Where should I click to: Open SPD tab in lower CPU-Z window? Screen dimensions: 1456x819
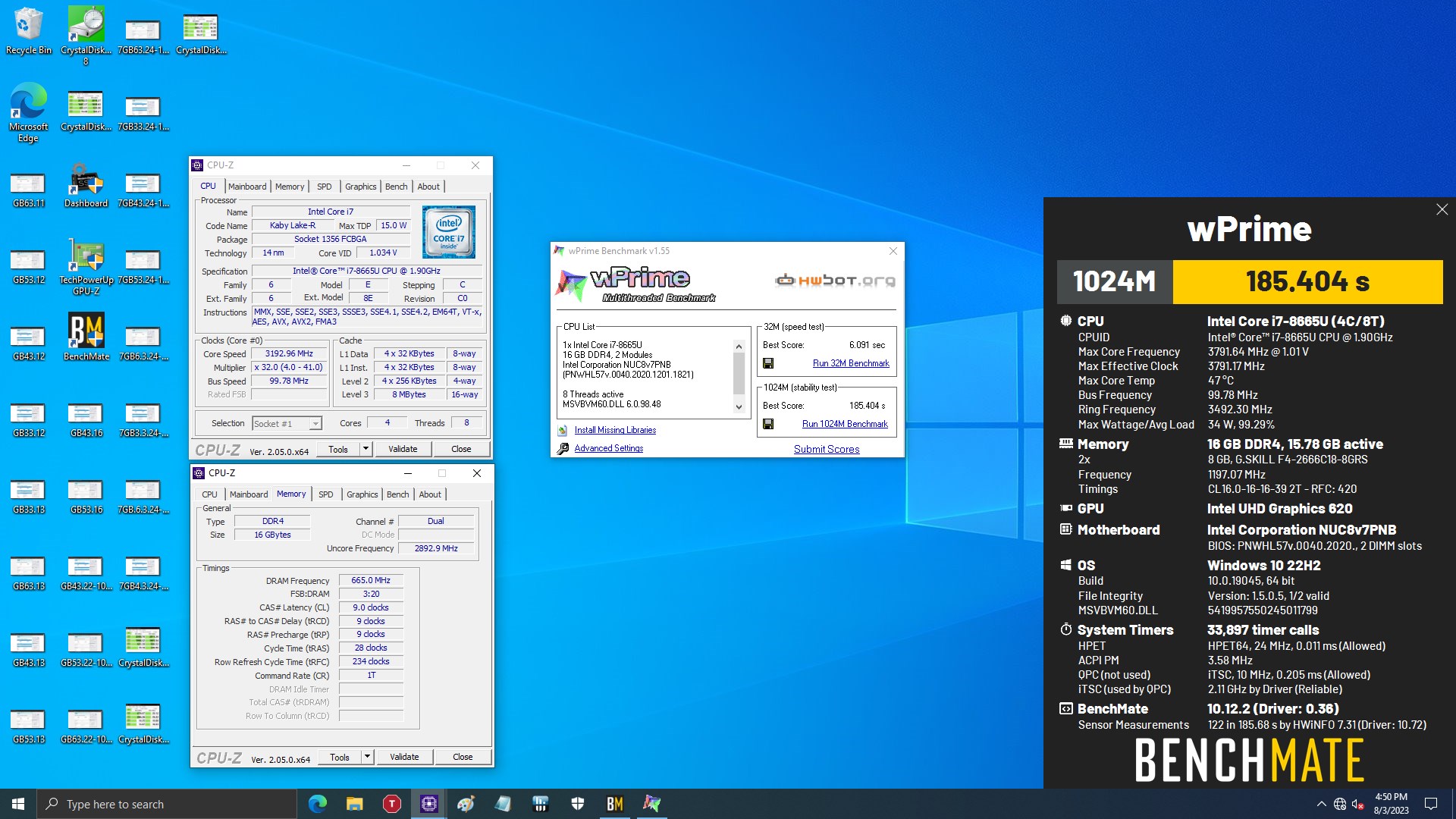pos(326,494)
